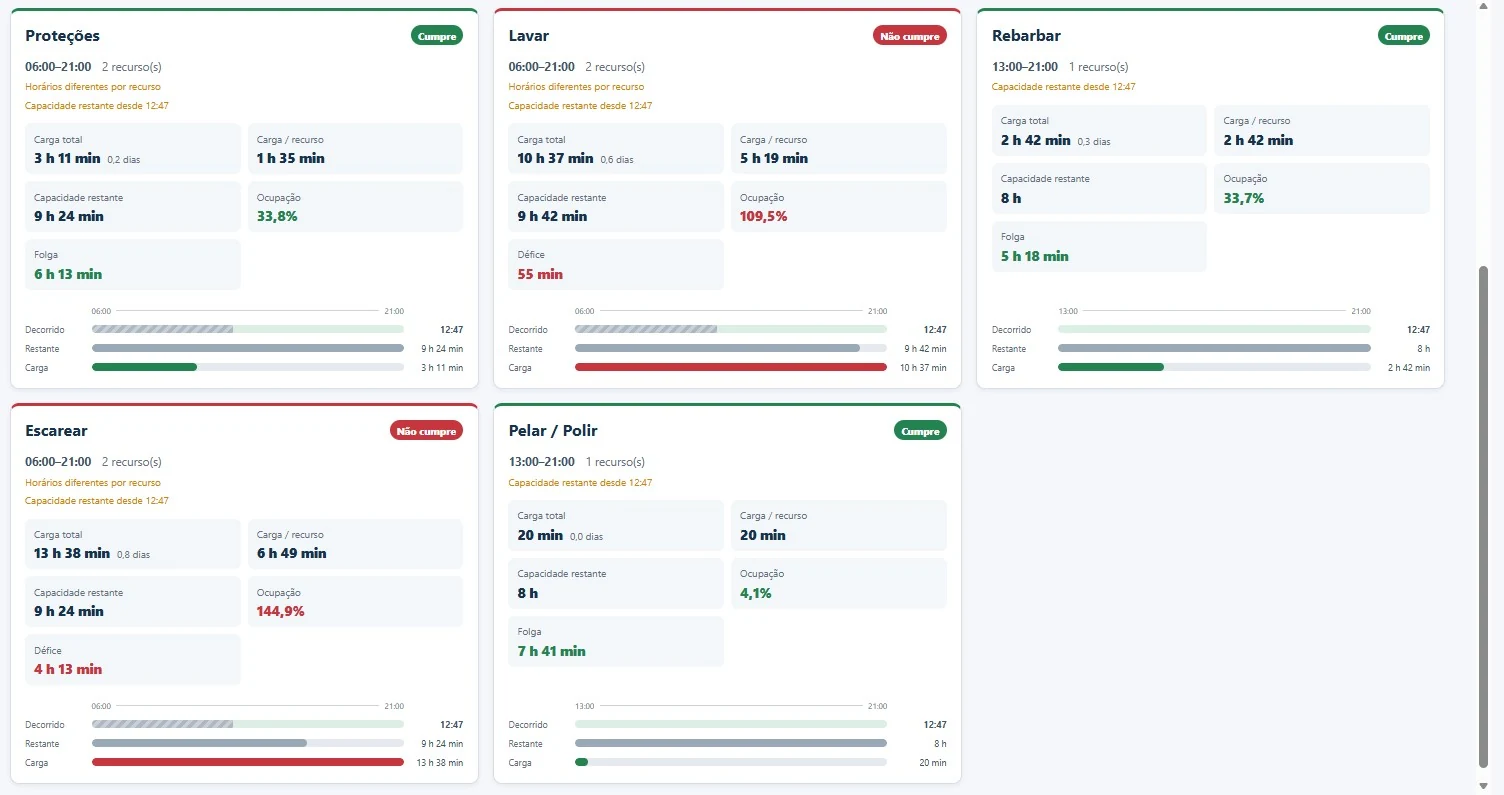The width and height of the screenshot is (1504, 795).
Task: Click the Folga 5 h 18 min value
Action: (x=1035, y=256)
